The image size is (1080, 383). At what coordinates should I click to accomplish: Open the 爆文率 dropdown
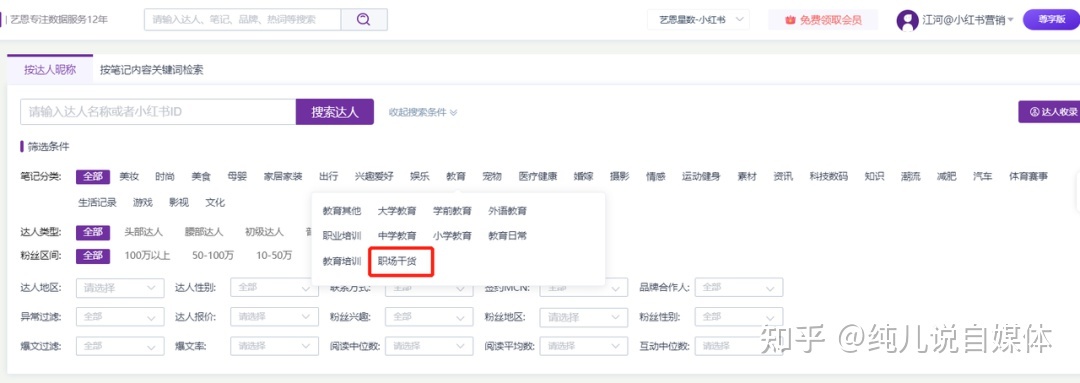point(275,346)
